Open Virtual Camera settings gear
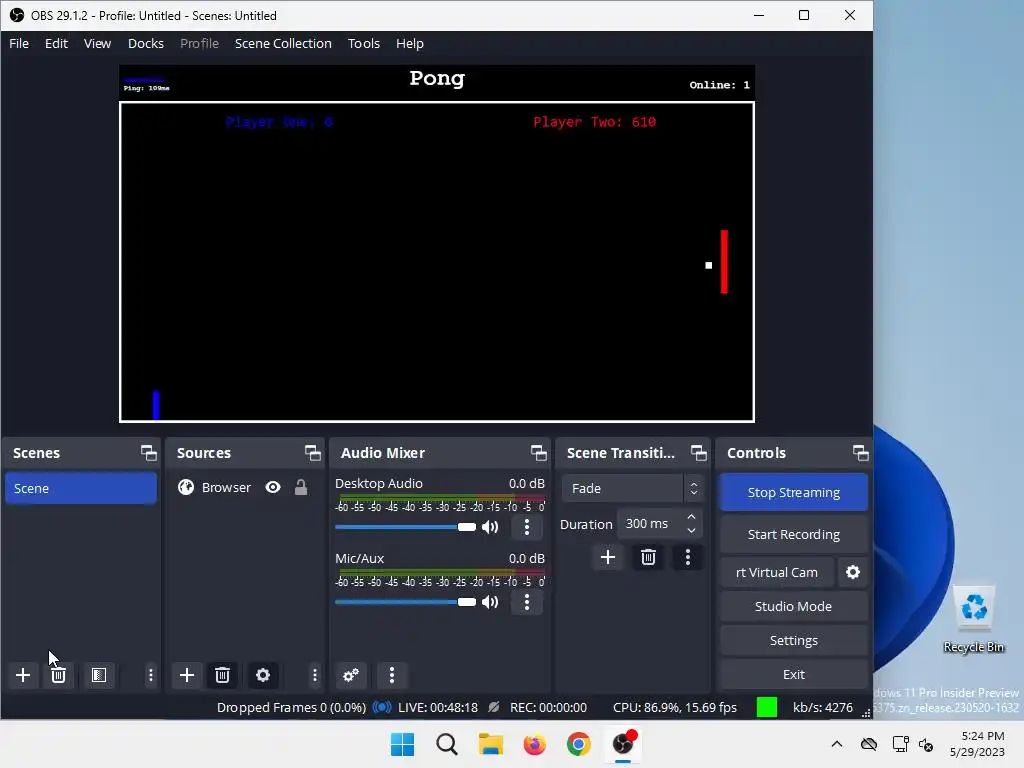The image size is (1024, 768). pyautogui.click(x=853, y=572)
